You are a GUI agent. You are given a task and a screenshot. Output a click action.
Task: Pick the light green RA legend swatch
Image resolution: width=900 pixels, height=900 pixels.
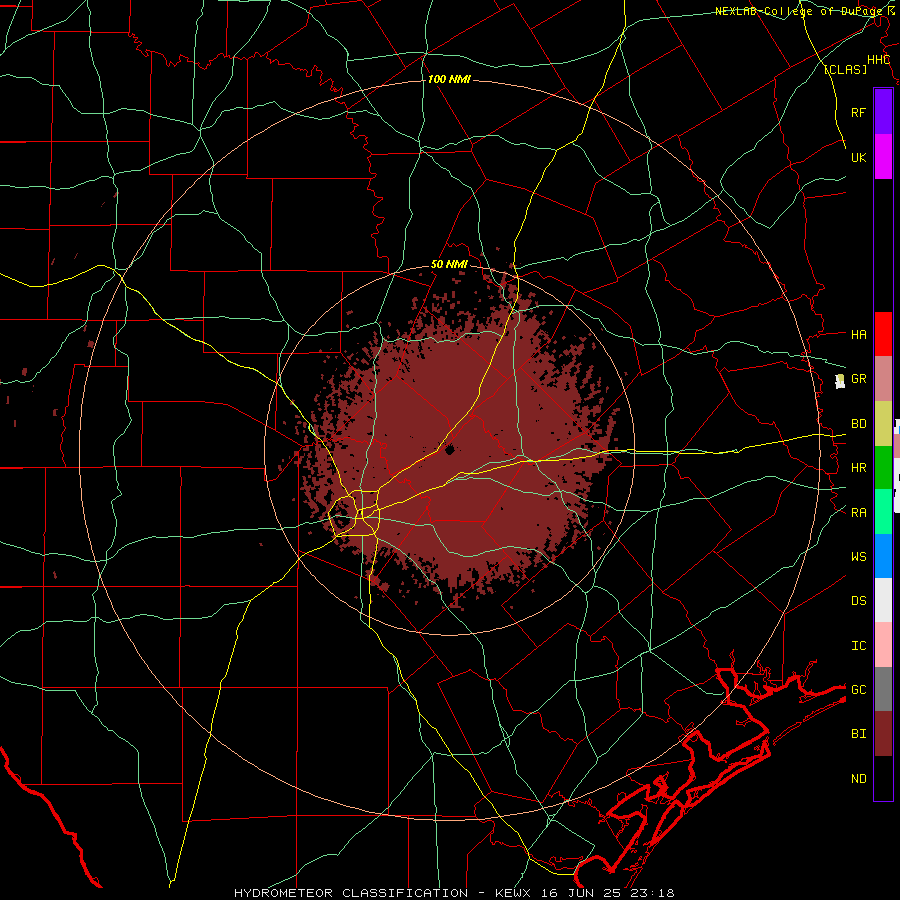(883, 512)
